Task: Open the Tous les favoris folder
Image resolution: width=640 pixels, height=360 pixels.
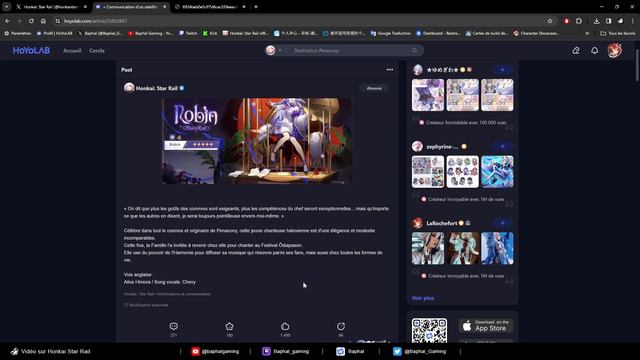Action: 618,33
